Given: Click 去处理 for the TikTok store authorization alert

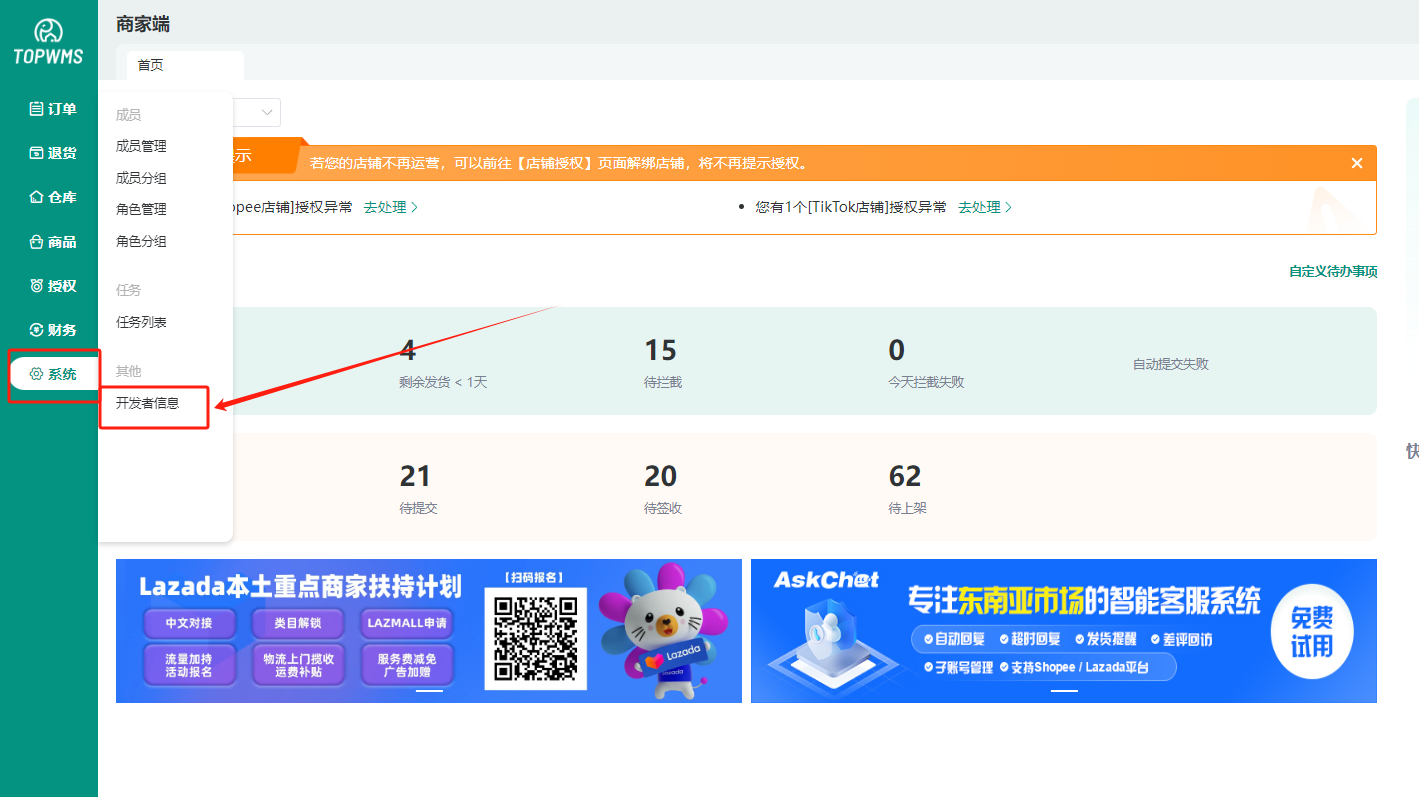Looking at the screenshot, I should click(x=985, y=207).
